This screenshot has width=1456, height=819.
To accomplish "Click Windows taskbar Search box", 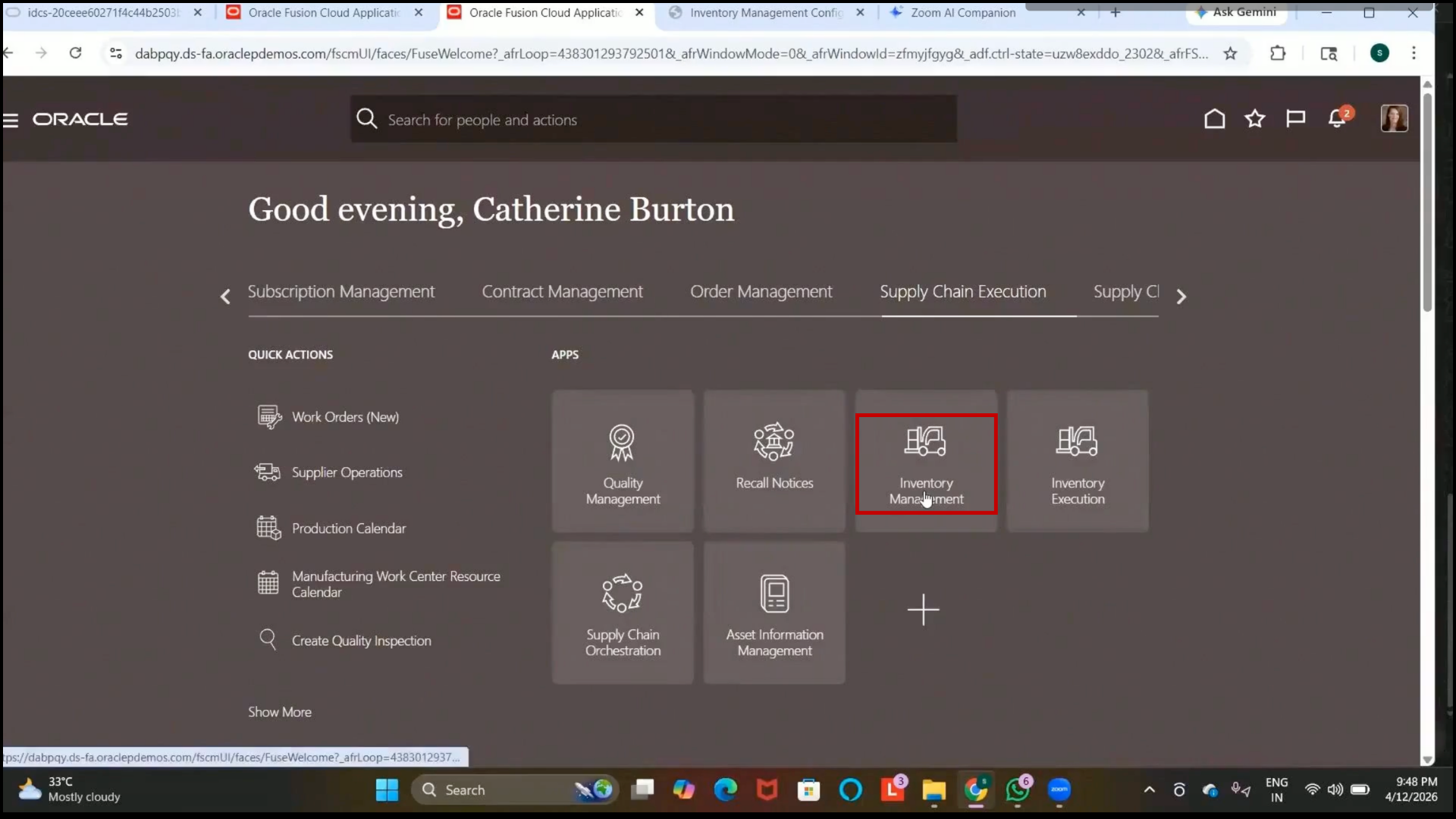I will (x=515, y=790).
